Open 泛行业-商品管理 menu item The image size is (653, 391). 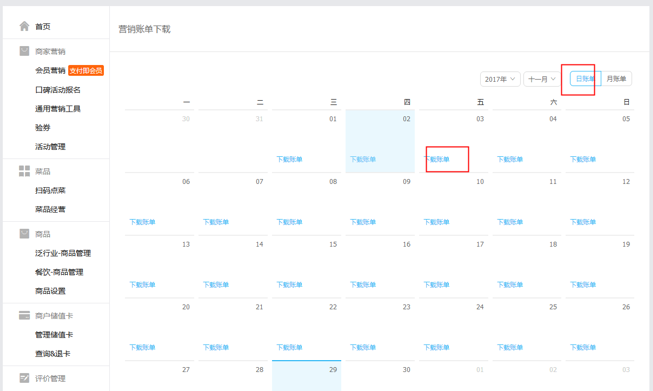(x=63, y=253)
